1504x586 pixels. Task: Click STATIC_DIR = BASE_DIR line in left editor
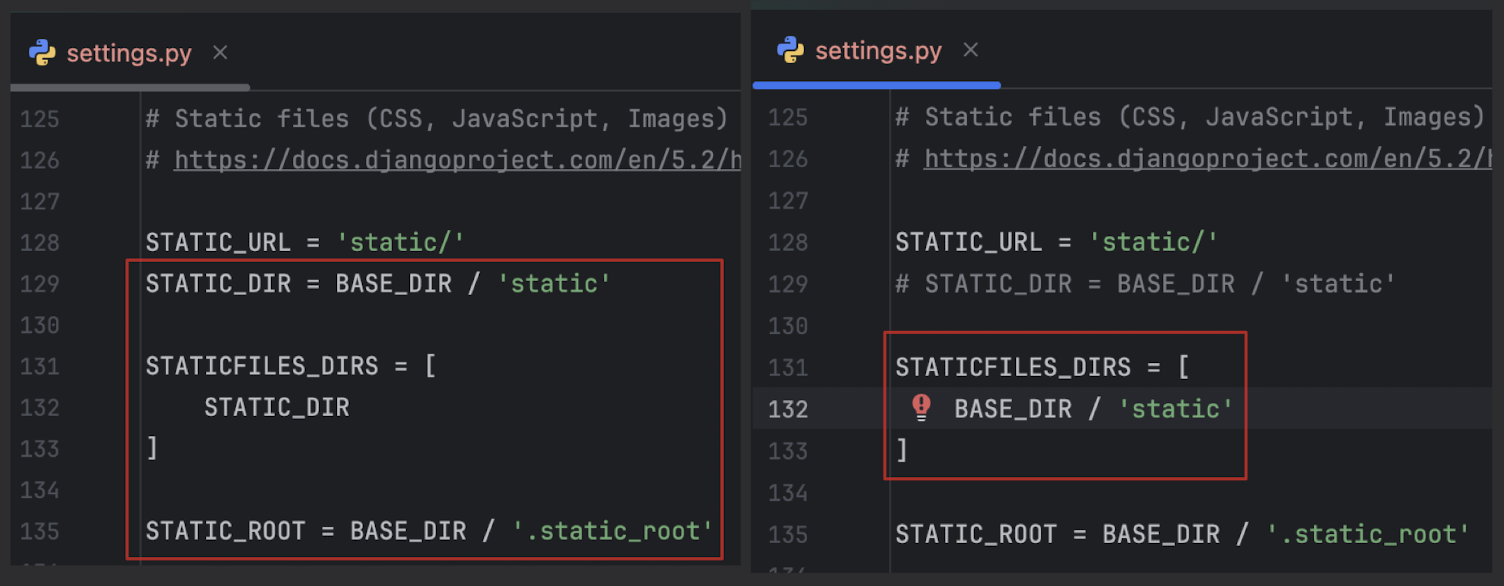378,284
